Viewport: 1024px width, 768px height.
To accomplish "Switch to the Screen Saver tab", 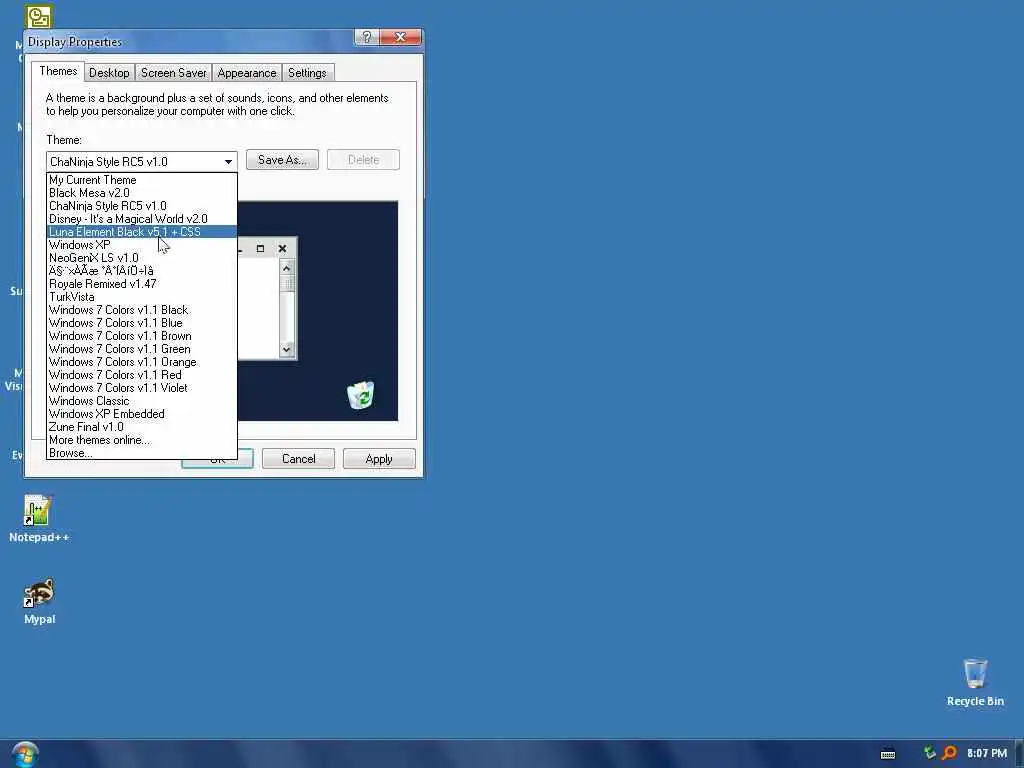I will (174, 72).
